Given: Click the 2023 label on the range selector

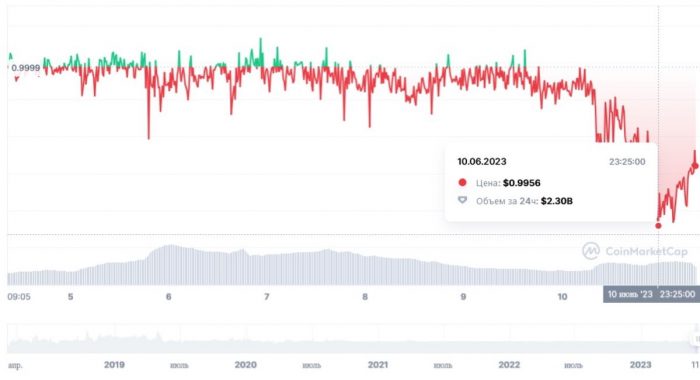Looking at the screenshot, I should tap(641, 365).
